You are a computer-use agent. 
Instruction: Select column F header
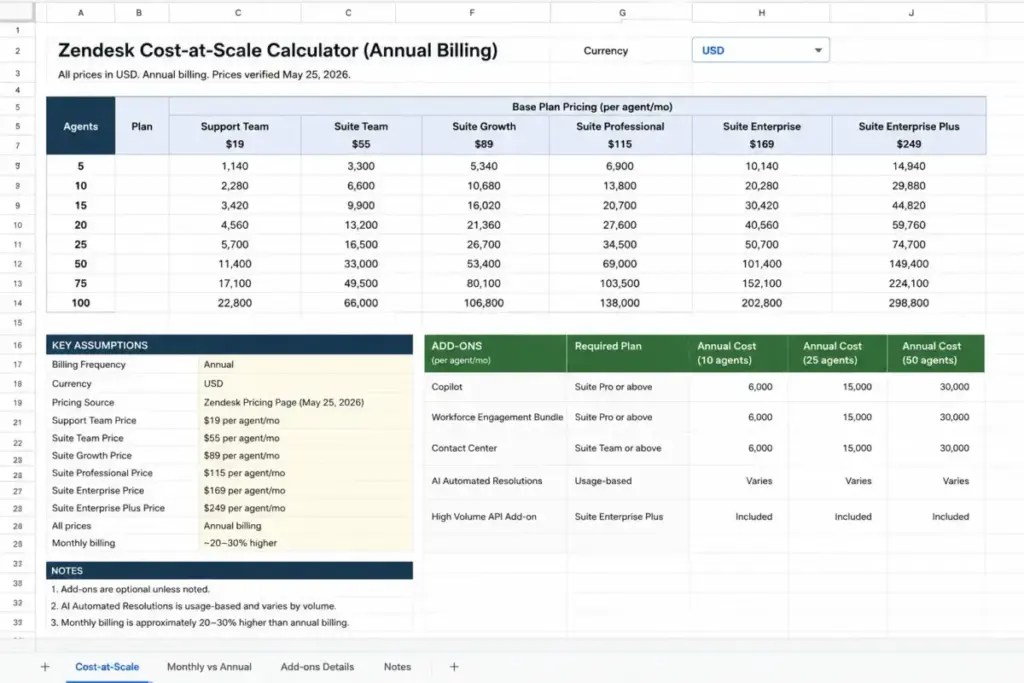(472, 12)
